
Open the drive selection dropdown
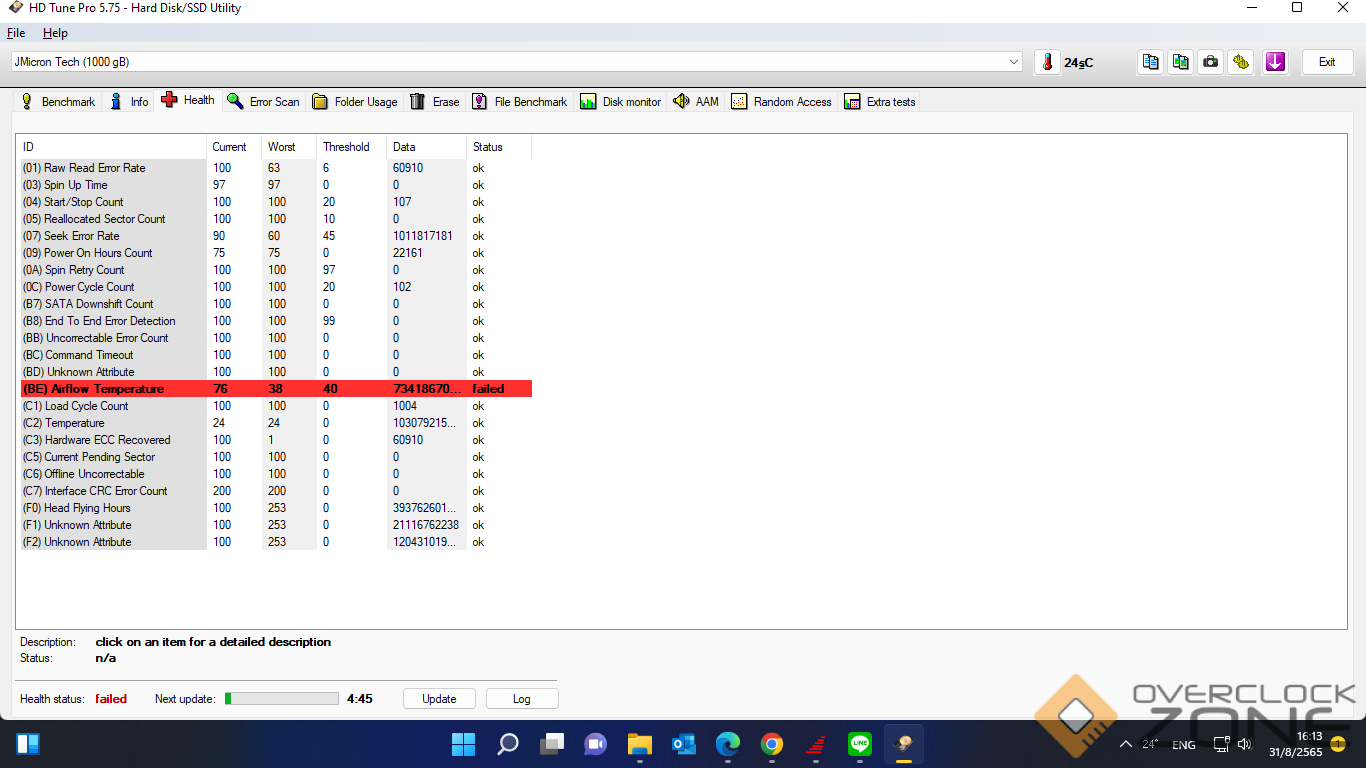pos(516,62)
